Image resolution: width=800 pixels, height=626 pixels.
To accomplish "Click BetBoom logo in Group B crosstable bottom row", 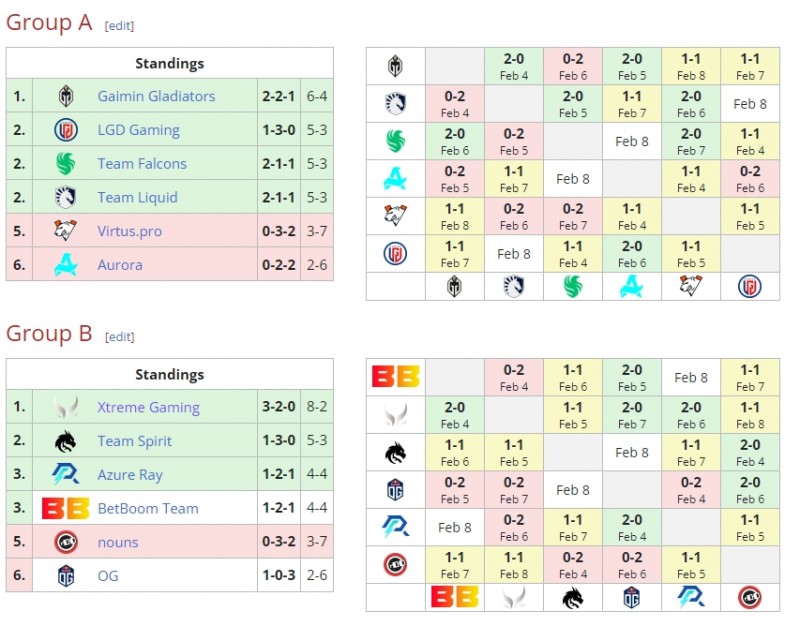I will click(x=454, y=597).
